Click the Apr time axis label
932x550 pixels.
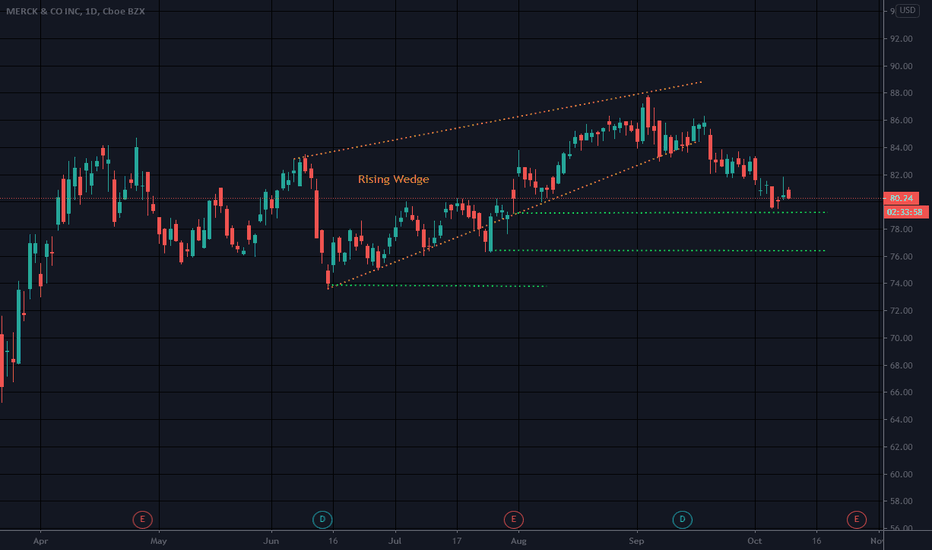pos(40,541)
